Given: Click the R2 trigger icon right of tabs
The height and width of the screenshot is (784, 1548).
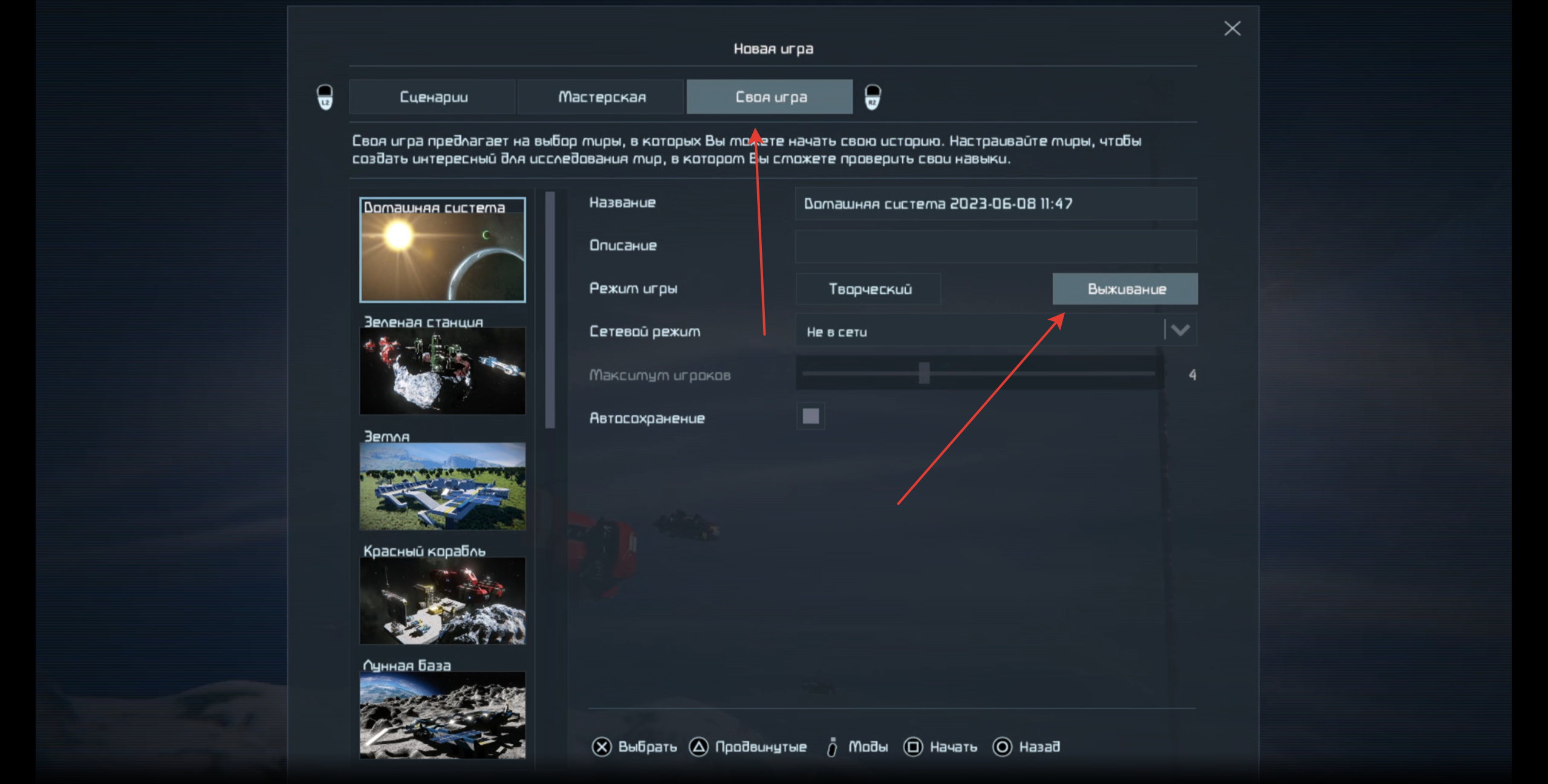Looking at the screenshot, I should 872,97.
